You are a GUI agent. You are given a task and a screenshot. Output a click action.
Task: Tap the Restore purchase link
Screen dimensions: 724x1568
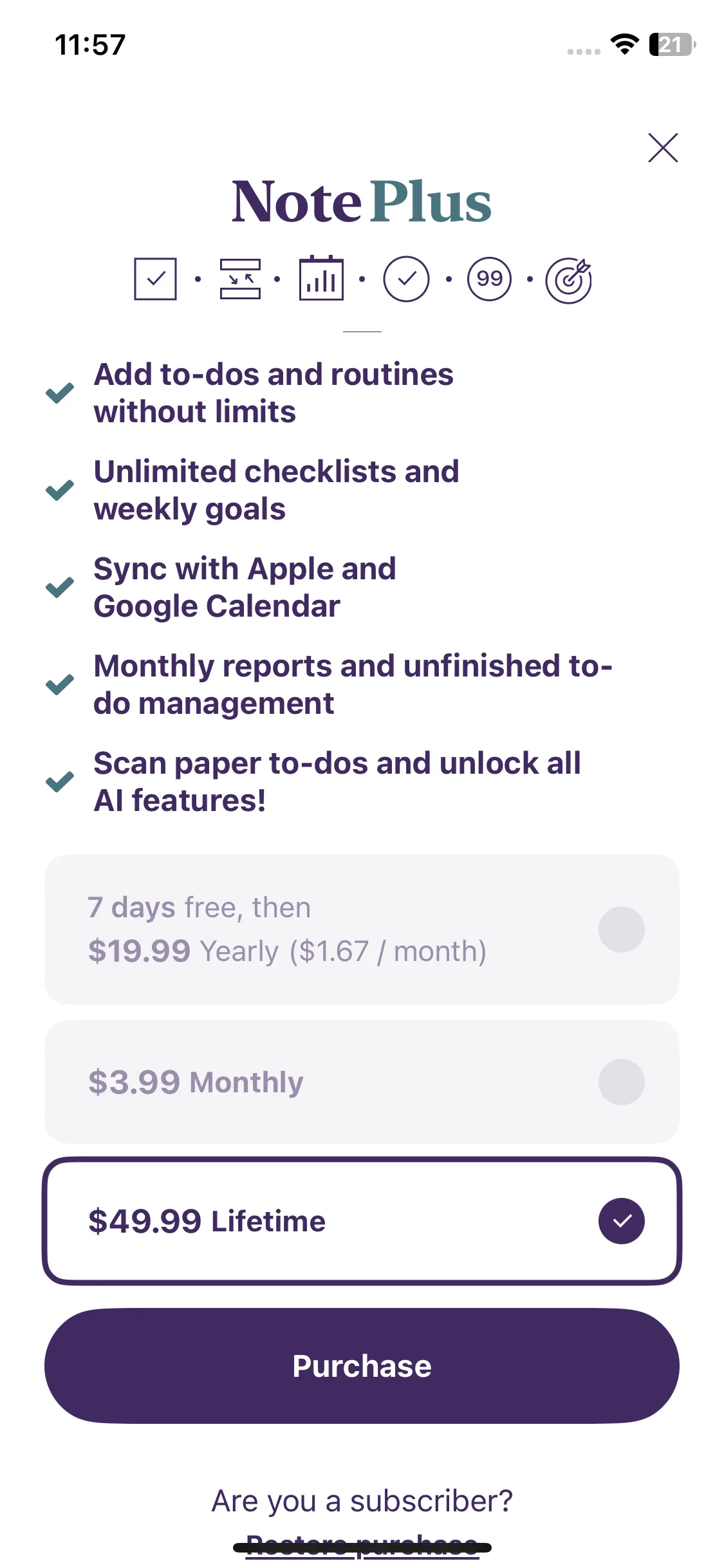pos(362,1545)
